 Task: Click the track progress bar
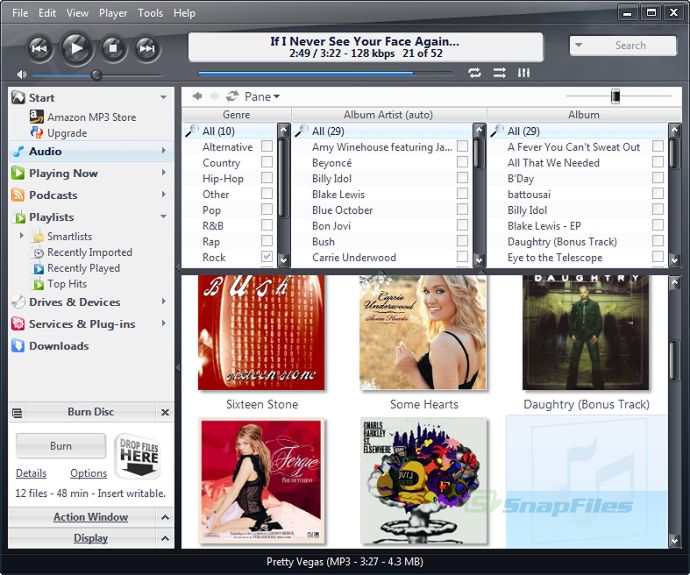click(x=326, y=73)
